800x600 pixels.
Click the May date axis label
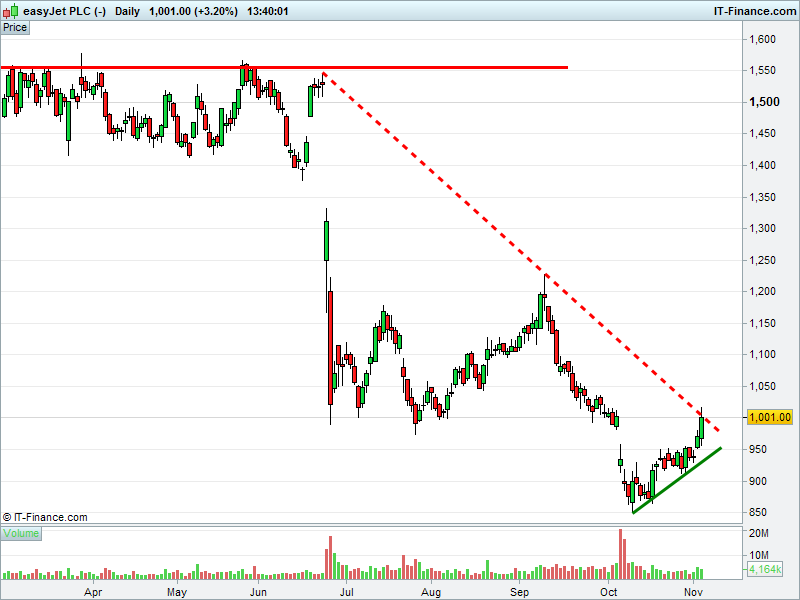(x=177, y=592)
